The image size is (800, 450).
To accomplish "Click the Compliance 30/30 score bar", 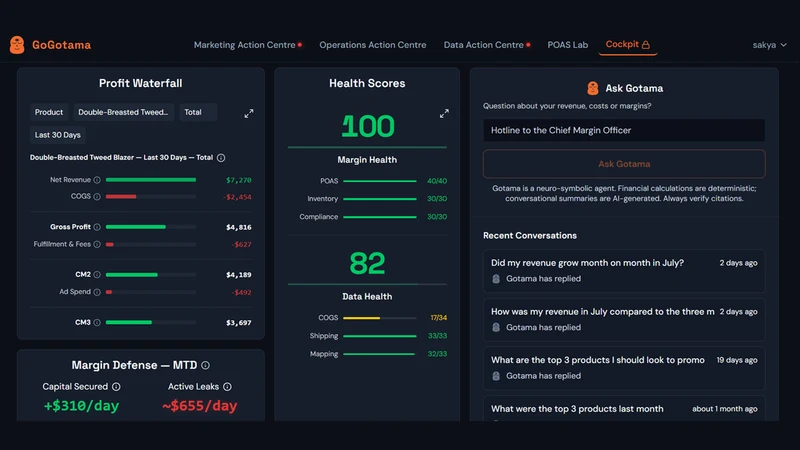I will tap(380, 217).
